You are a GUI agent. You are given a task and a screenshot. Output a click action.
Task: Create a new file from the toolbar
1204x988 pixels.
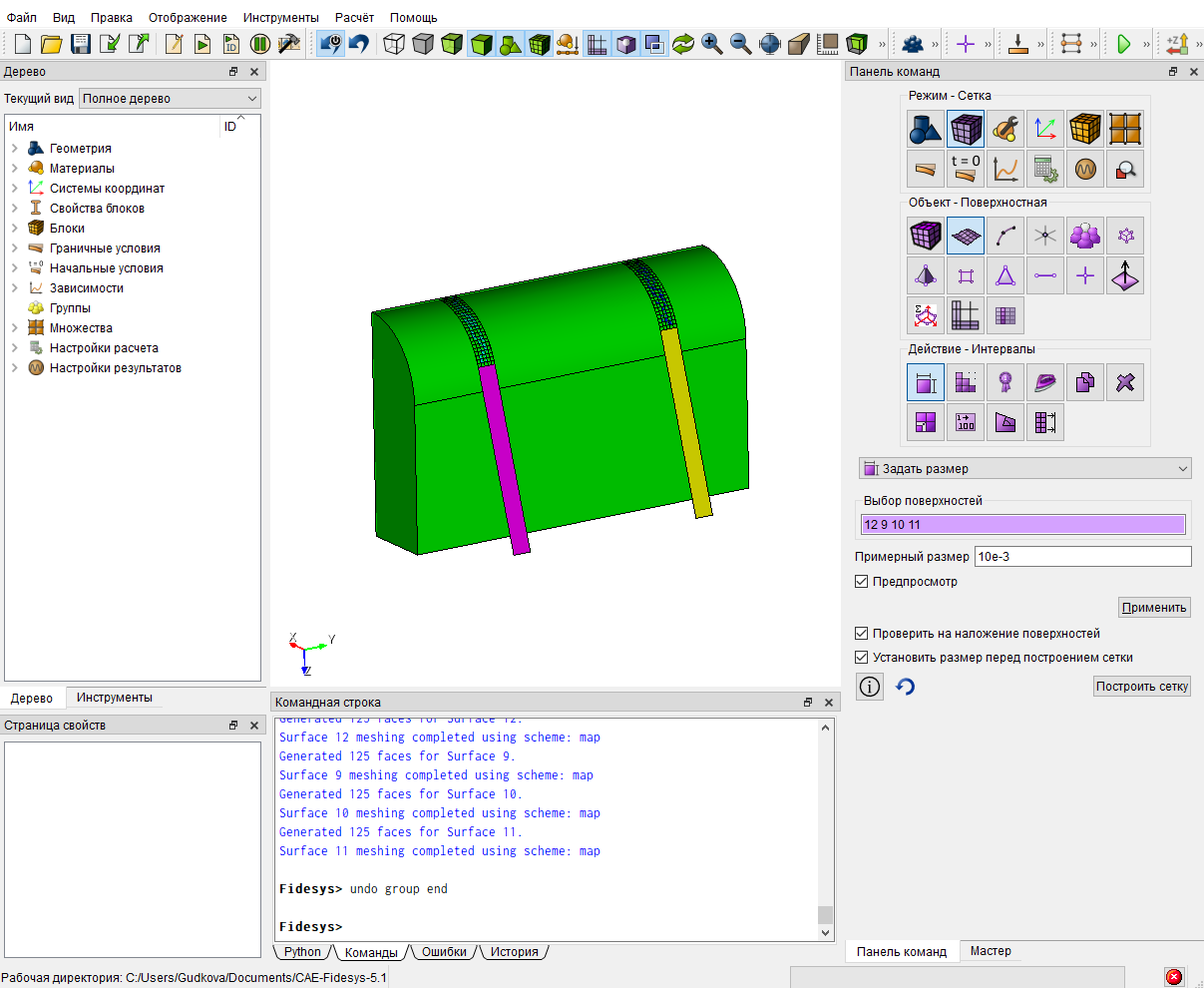click(23, 44)
